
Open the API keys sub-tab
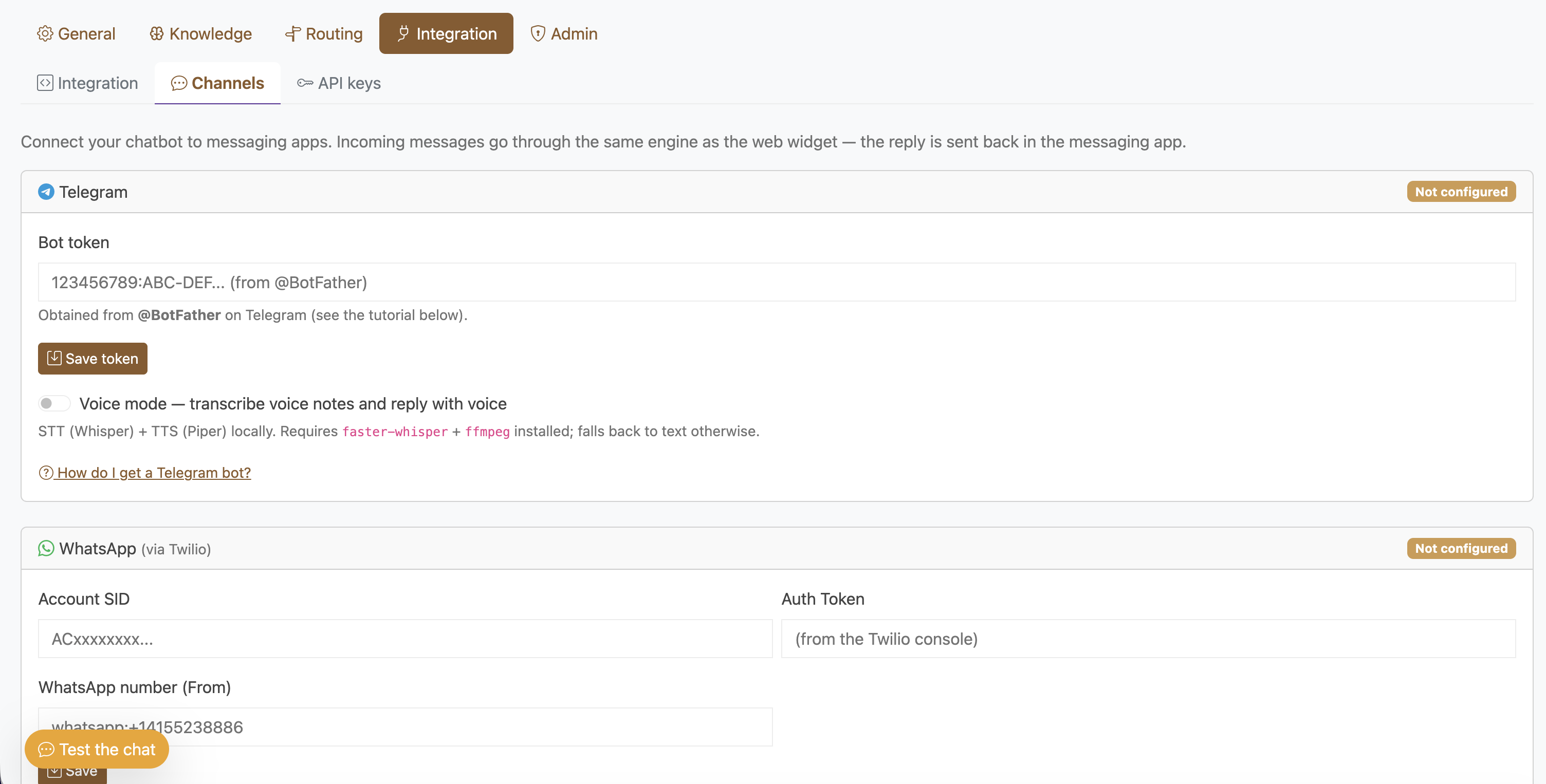pos(339,83)
